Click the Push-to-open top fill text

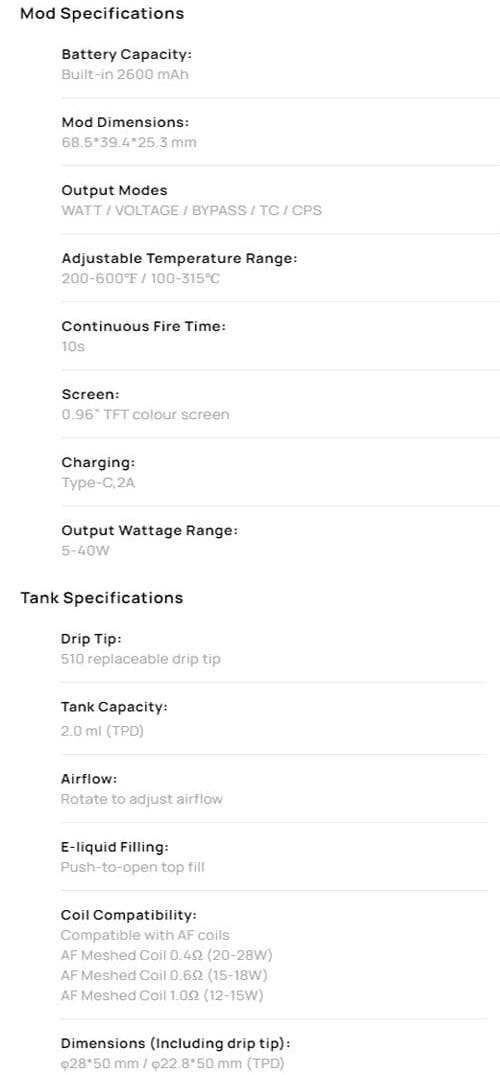pyautogui.click(x=132, y=867)
